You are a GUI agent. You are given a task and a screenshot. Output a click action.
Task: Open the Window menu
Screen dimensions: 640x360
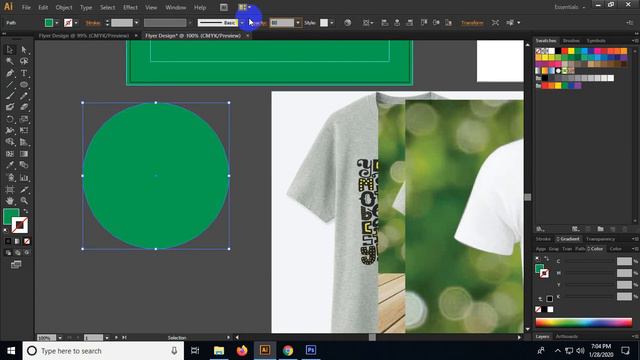tap(176, 7)
